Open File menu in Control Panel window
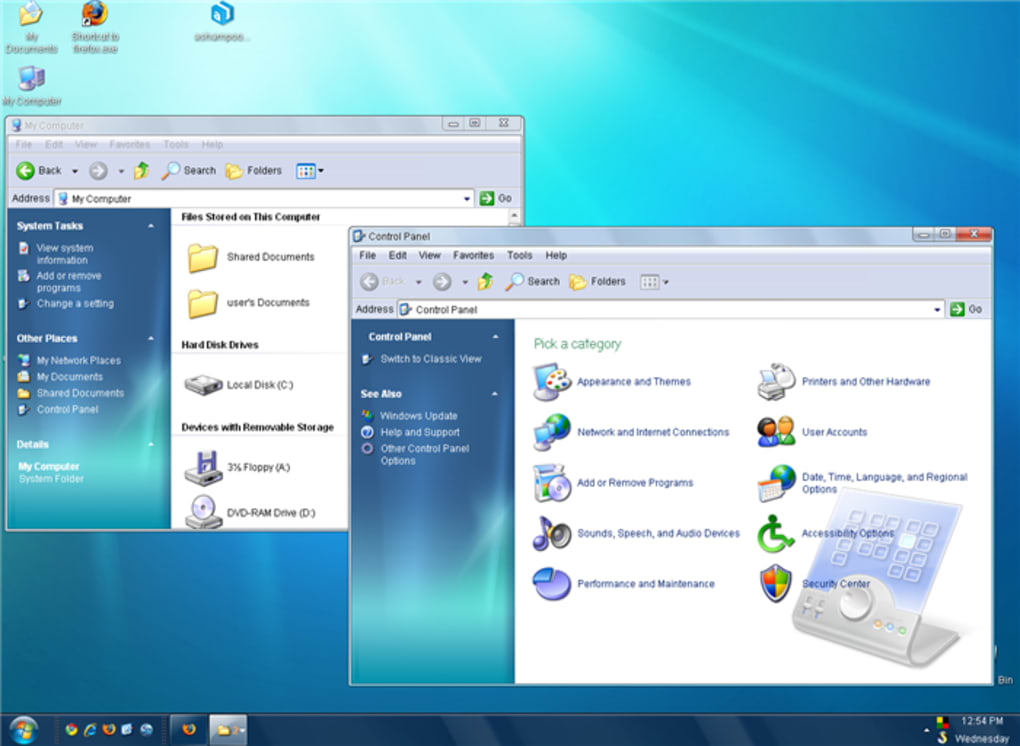The image size is (1020, 746). 368,256
